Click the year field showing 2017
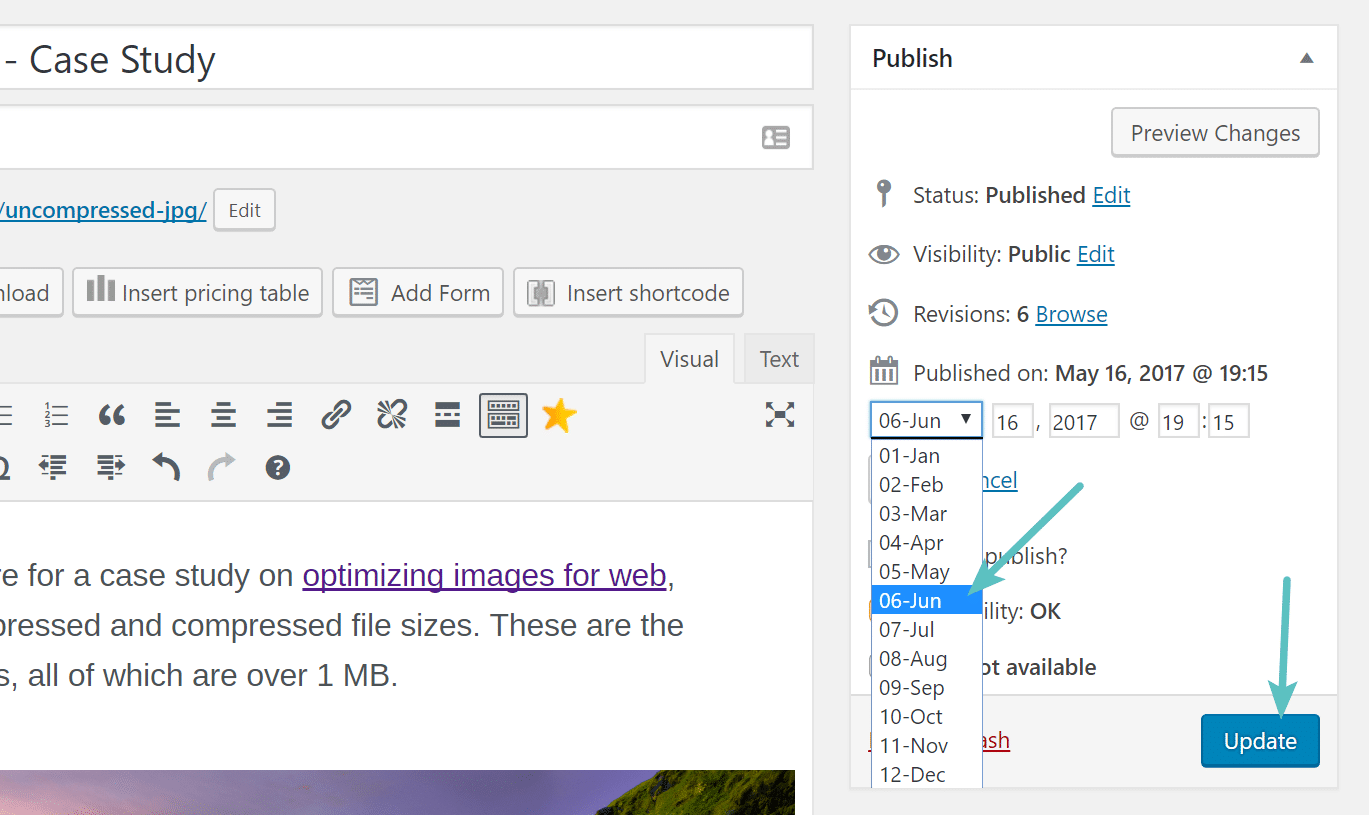1369x815 pixels. click(x=1084, y=420)
